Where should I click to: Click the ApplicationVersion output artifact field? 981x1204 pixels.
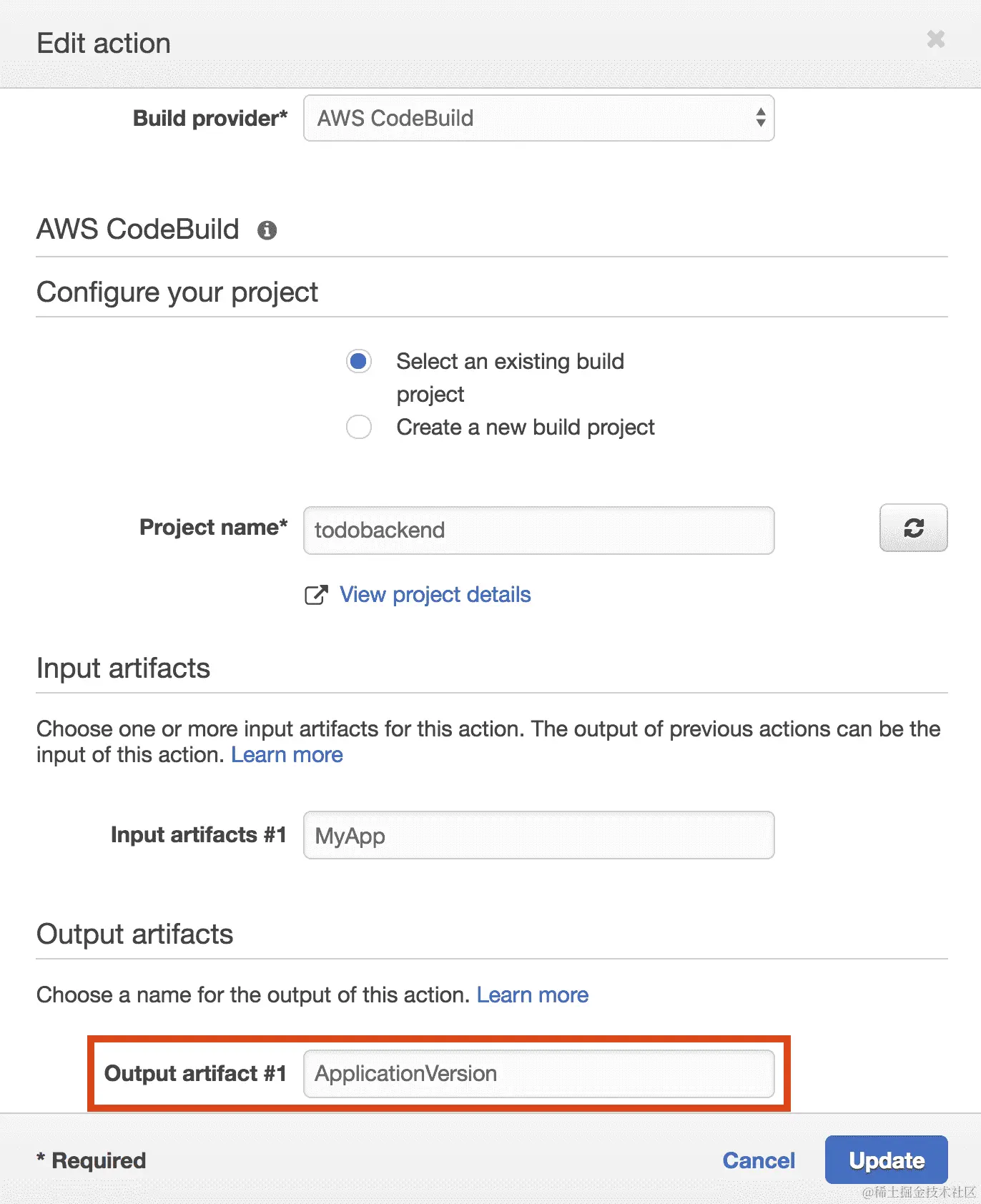tap(538, 1074)
